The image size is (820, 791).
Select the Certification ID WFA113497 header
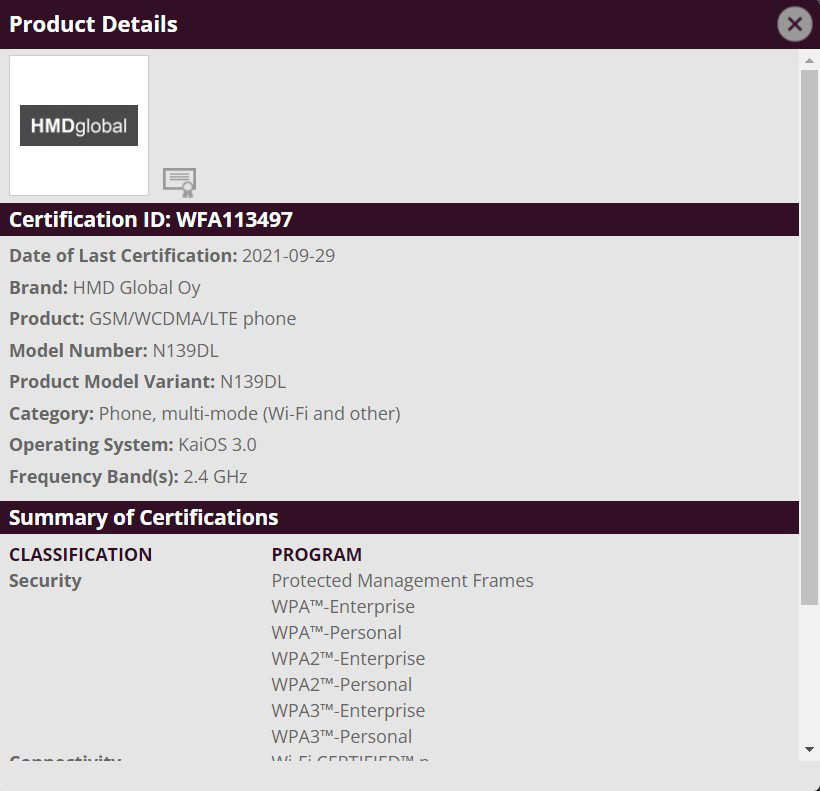tap(151, 220)
